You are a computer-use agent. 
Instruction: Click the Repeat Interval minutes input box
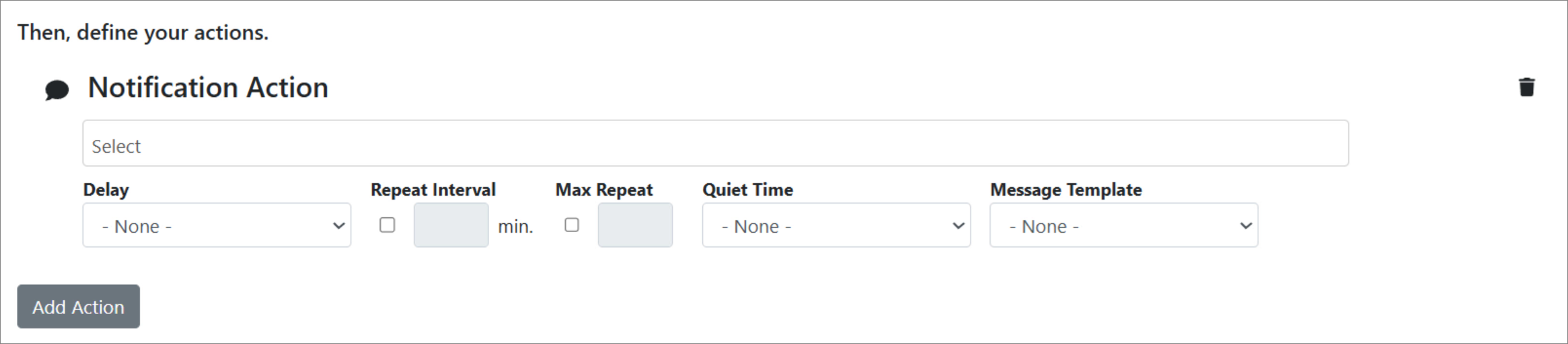[x=451, y=225]
